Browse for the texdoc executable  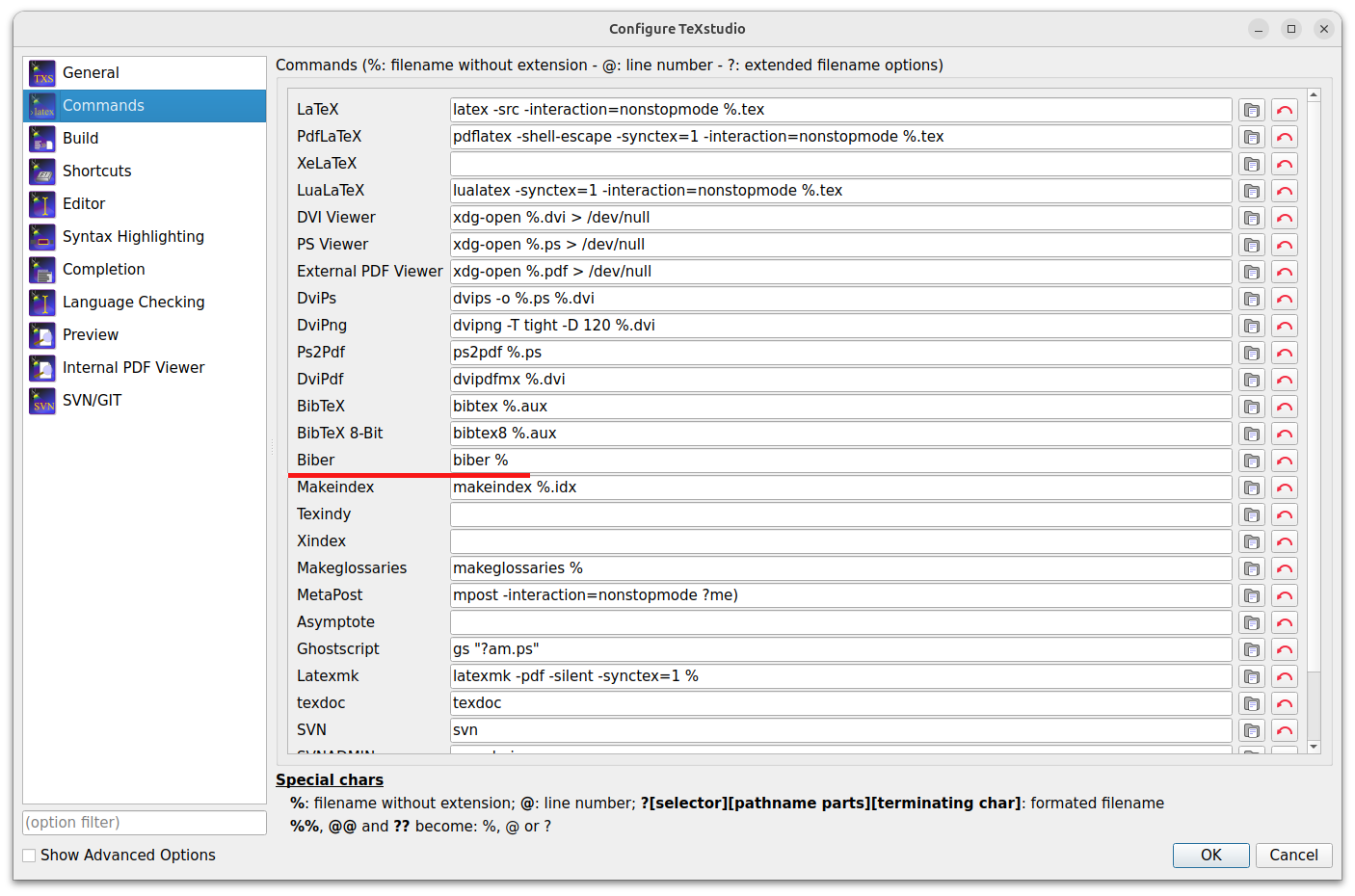tap(1251, 703)
